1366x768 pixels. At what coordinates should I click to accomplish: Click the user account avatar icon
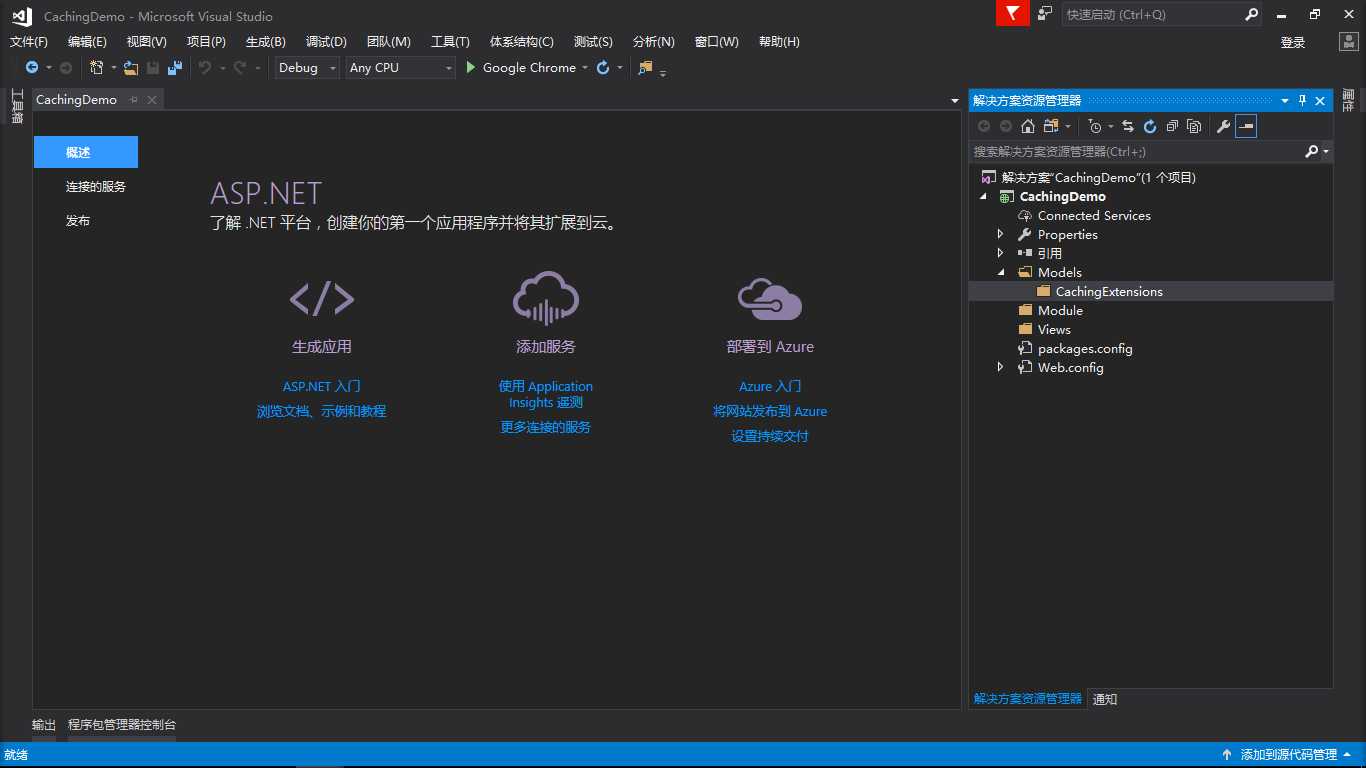(x=1349, y=41)
